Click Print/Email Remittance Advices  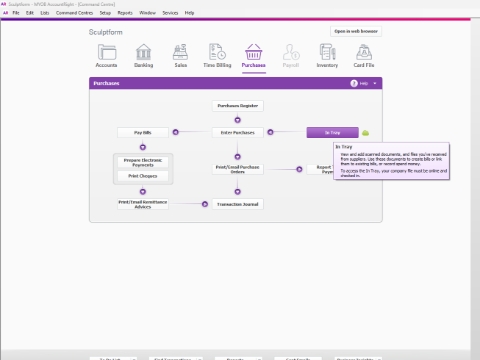click(x=143, y=204)
